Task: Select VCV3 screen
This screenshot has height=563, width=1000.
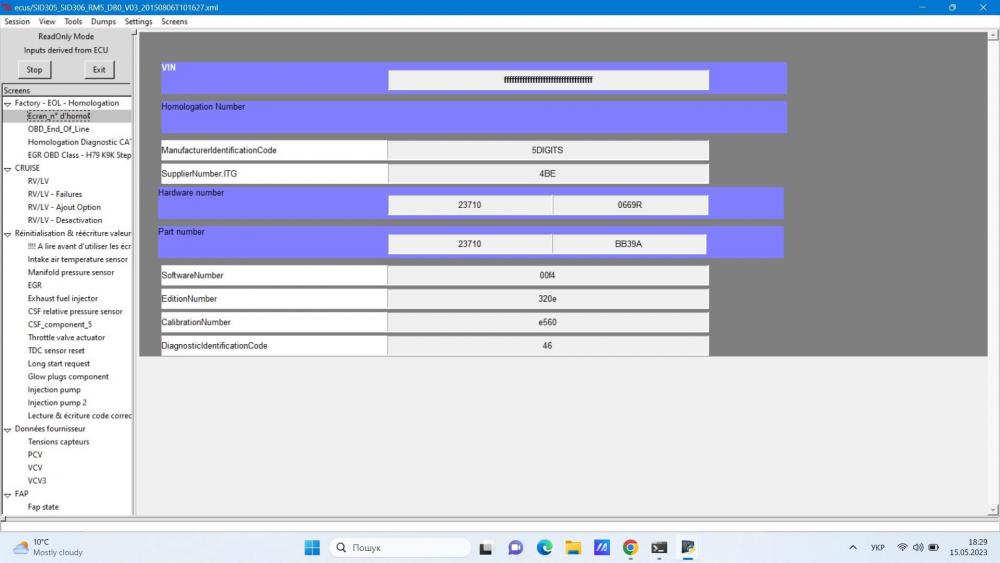Action: [37, 481]
